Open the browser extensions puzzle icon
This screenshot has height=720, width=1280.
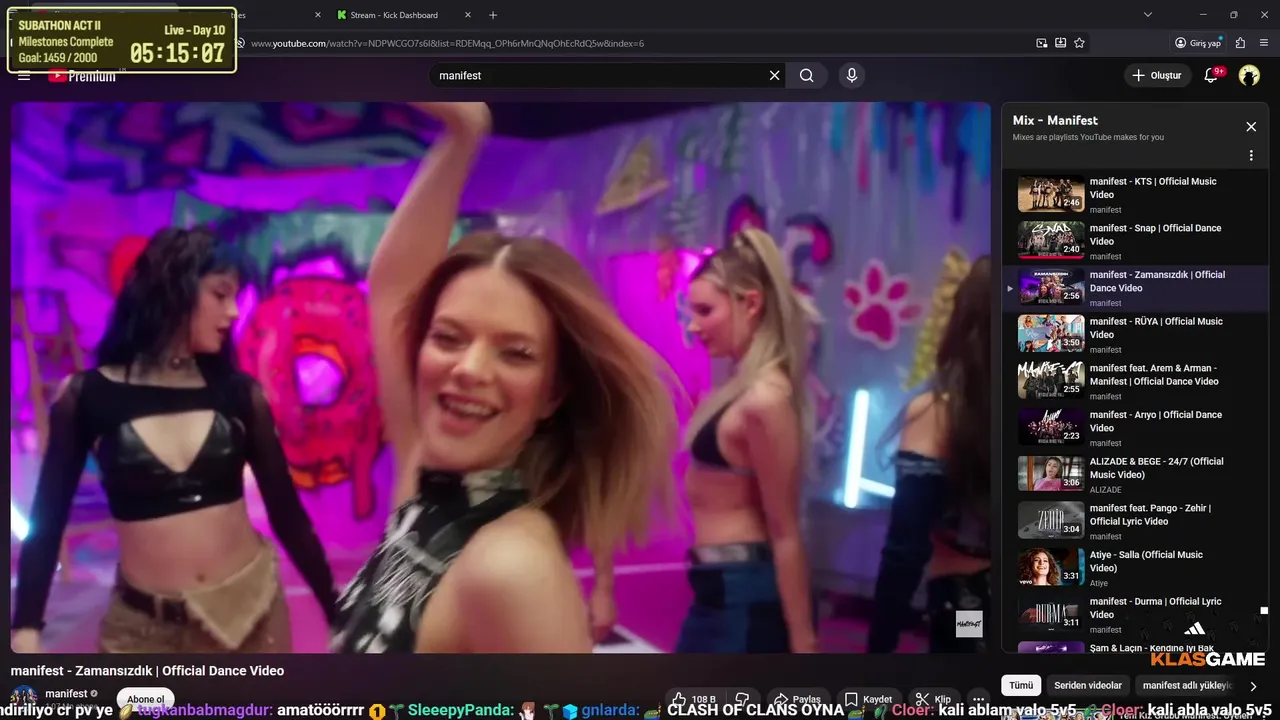[1240, 43]
